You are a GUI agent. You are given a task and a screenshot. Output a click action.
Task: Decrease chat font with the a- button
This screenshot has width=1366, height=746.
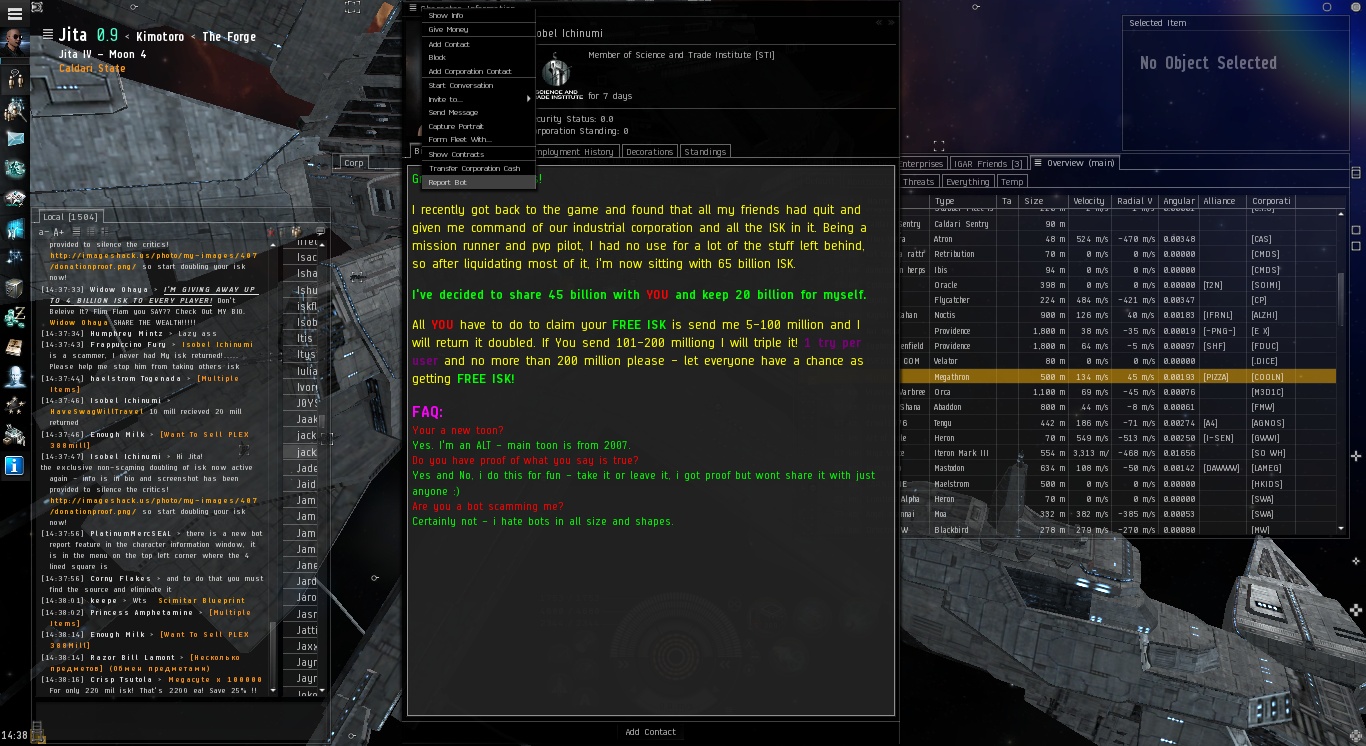click(44, 232)
